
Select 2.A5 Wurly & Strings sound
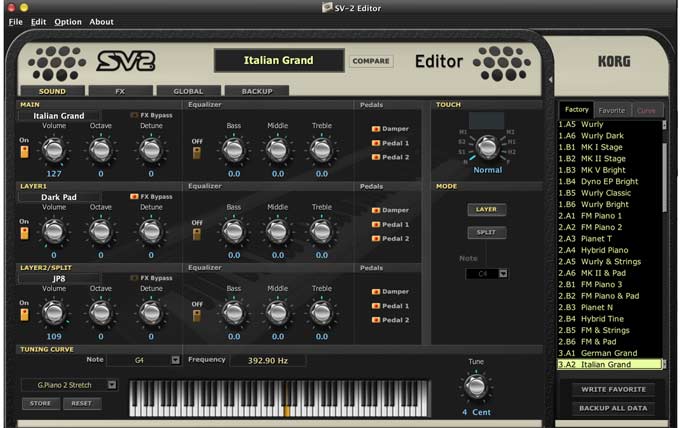pyautogui.click(x=609, y=261)
